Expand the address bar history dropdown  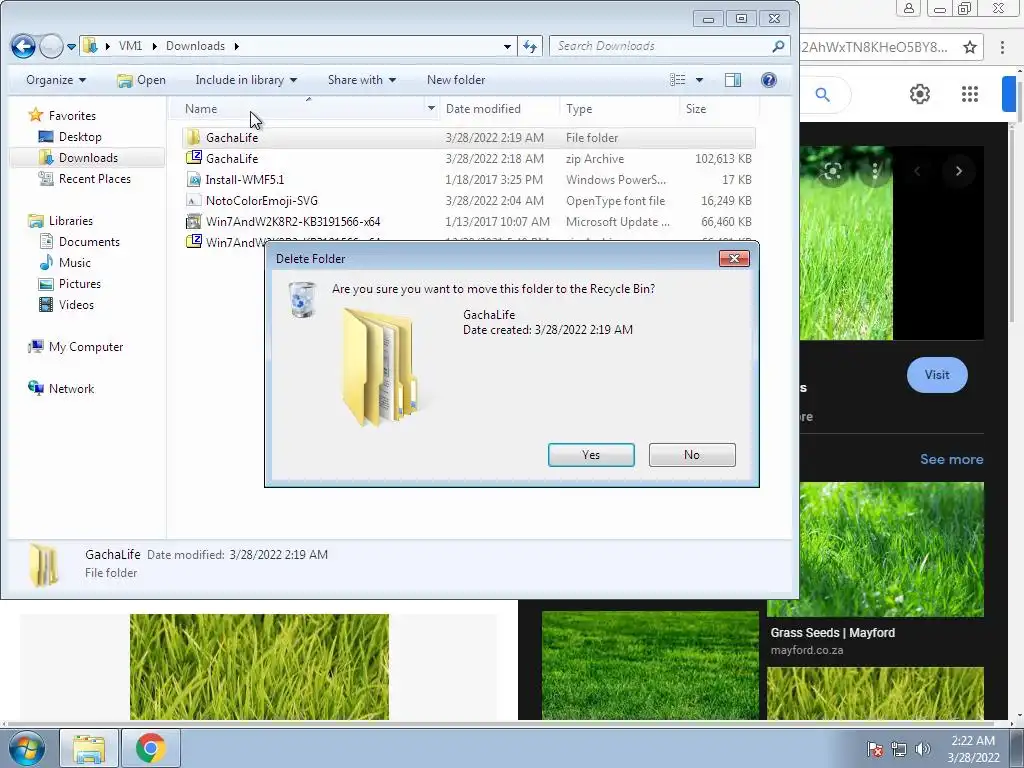(507, 46)
